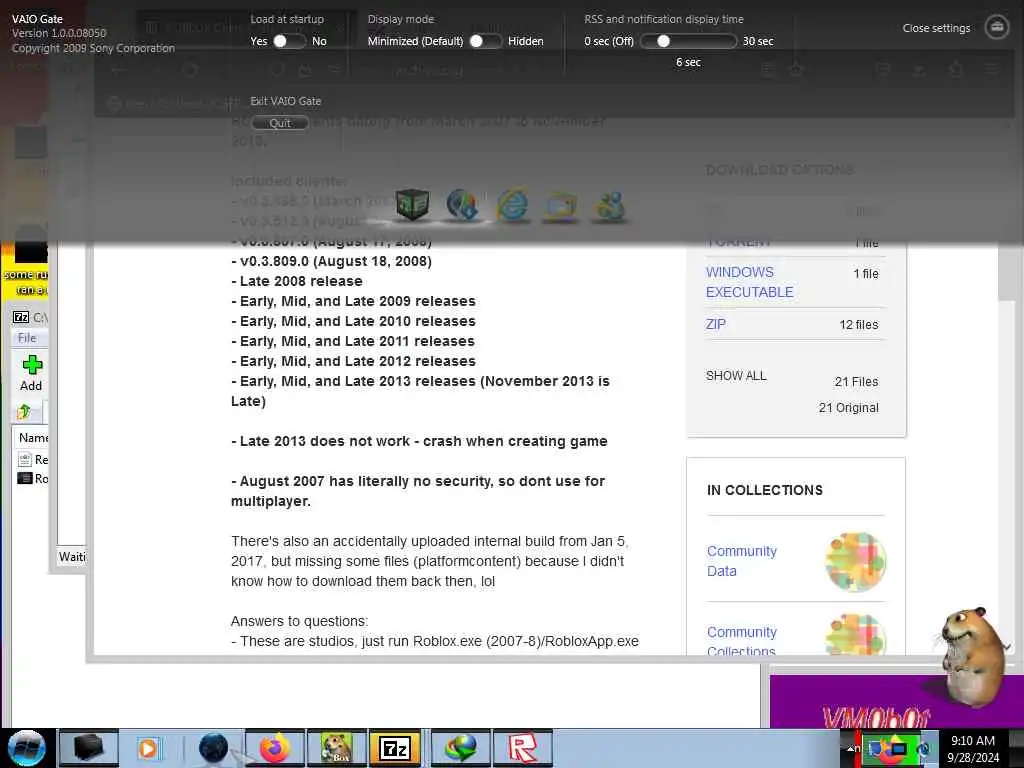Click the Close settings toolbox icon
Viewport: 1024px width, 768px height.
click(997, 27)
